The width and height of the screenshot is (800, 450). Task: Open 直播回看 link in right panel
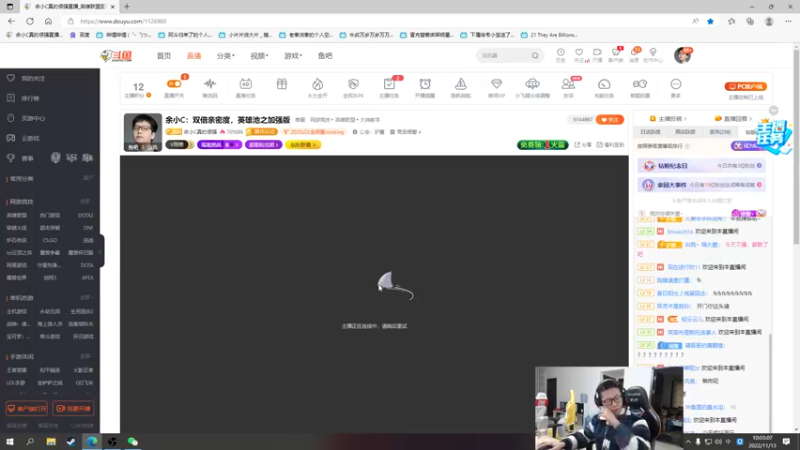pos(734,119)
